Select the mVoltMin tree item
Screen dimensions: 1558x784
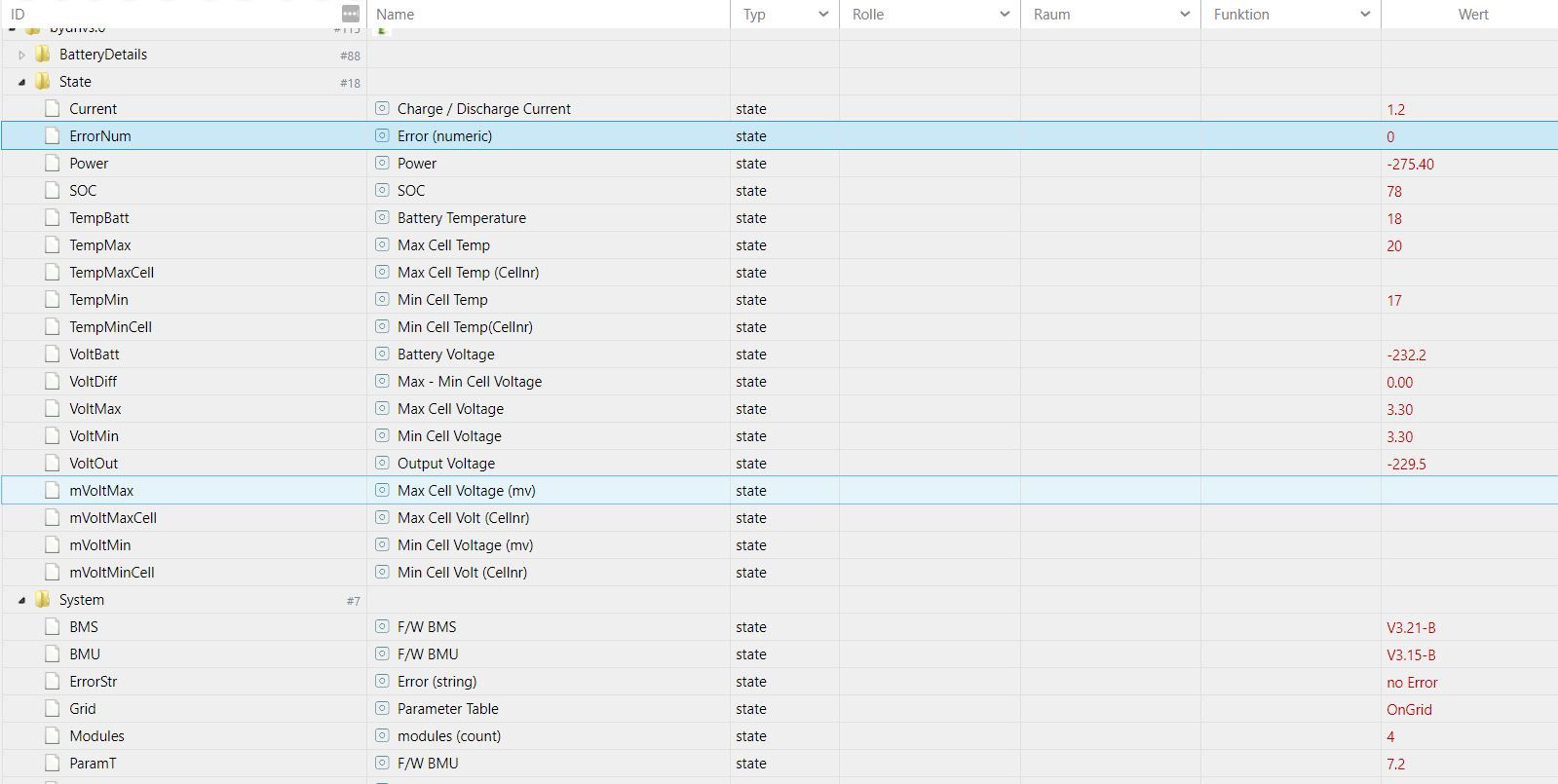[x=99, y=545]
